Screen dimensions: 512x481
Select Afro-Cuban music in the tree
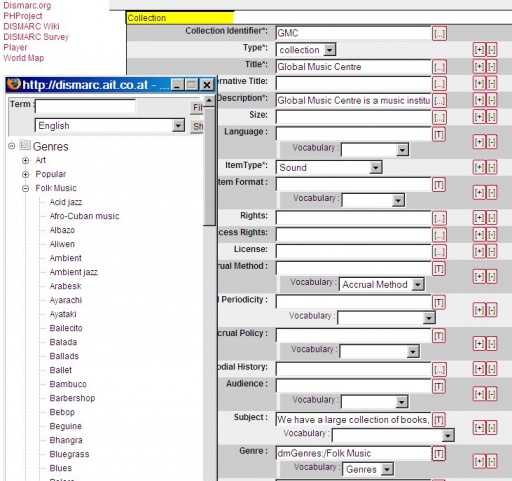(x=84, y=216)
